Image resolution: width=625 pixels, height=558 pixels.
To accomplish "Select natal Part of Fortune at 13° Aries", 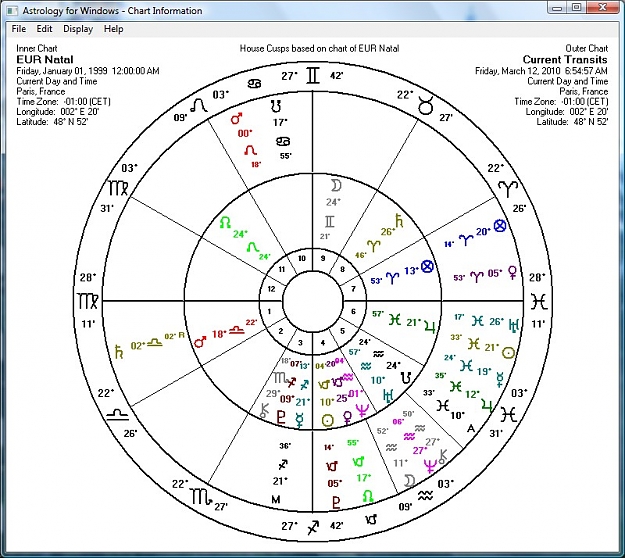I will (427, 266).
